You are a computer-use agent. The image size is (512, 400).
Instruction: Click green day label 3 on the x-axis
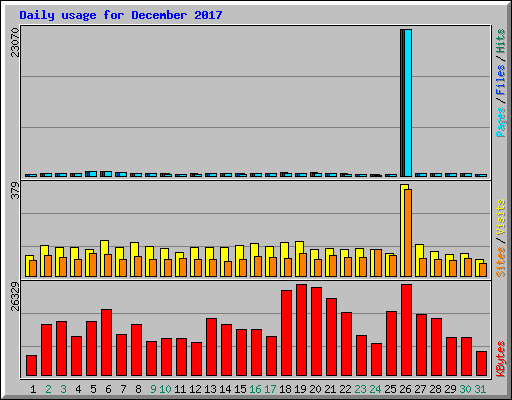click(x=63, y=389)
